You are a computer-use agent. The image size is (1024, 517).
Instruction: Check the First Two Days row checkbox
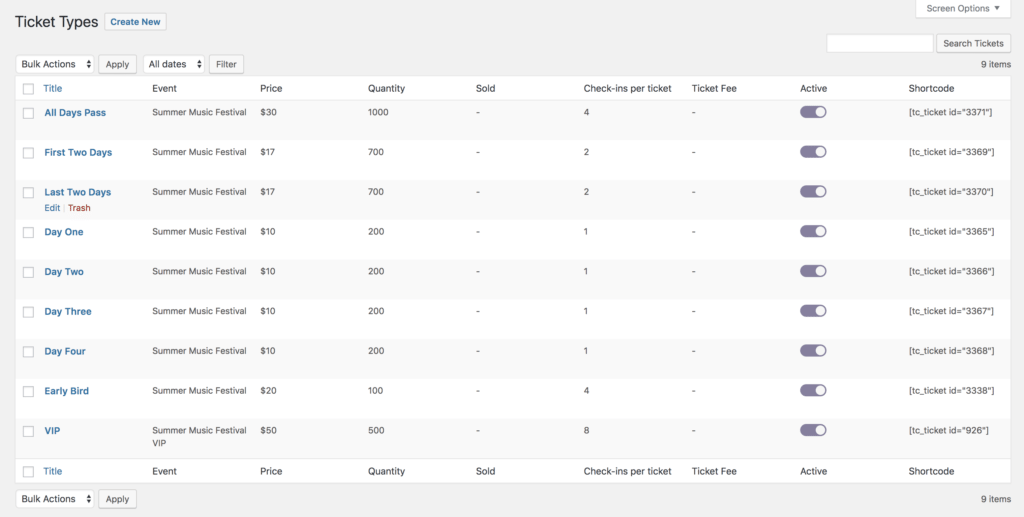[x=28, y=153]
